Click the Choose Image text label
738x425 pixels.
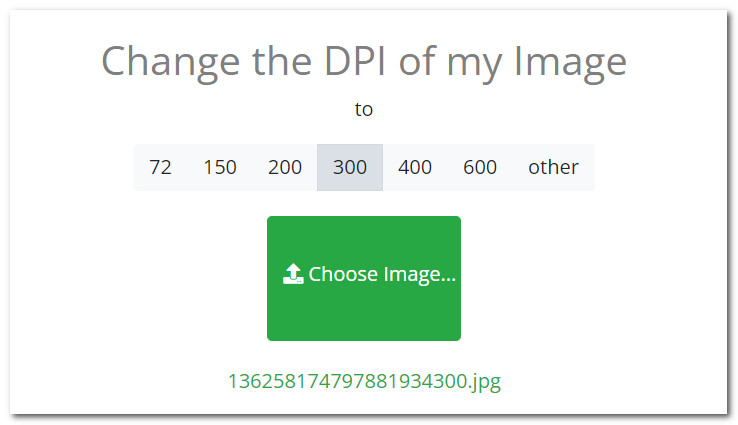point(382,274)
